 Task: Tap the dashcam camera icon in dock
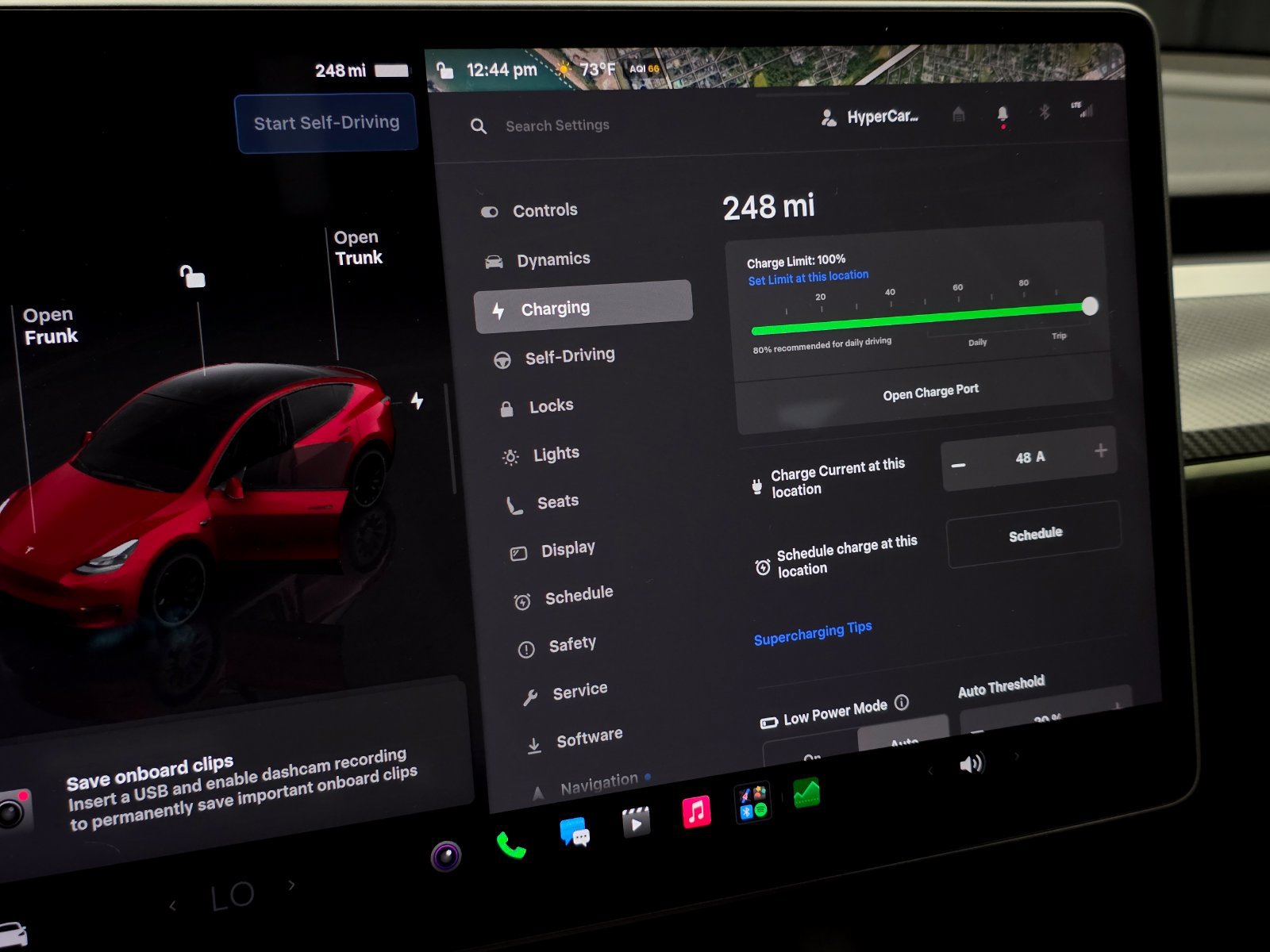446,857
